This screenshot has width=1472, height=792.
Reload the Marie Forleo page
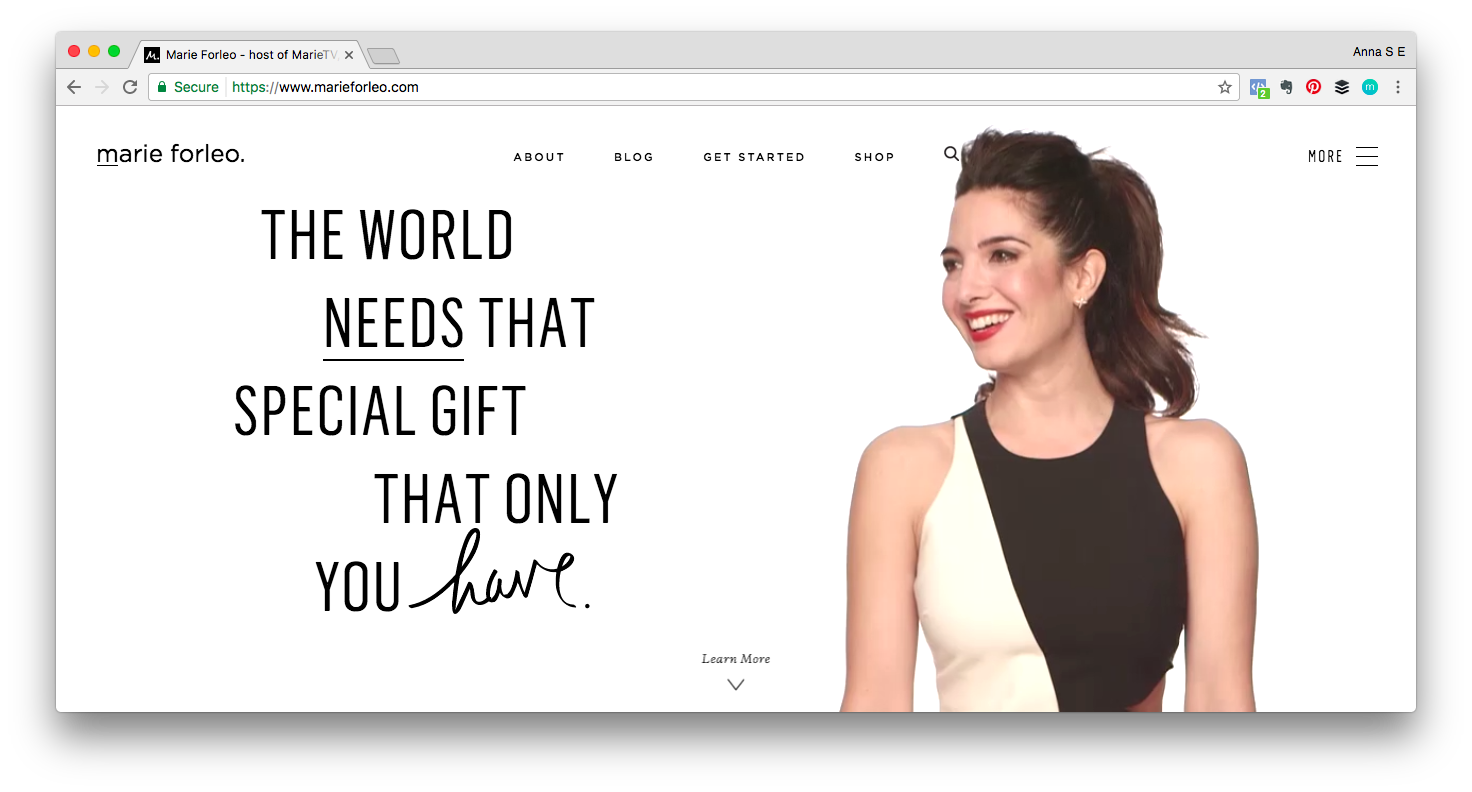point(130,87)
